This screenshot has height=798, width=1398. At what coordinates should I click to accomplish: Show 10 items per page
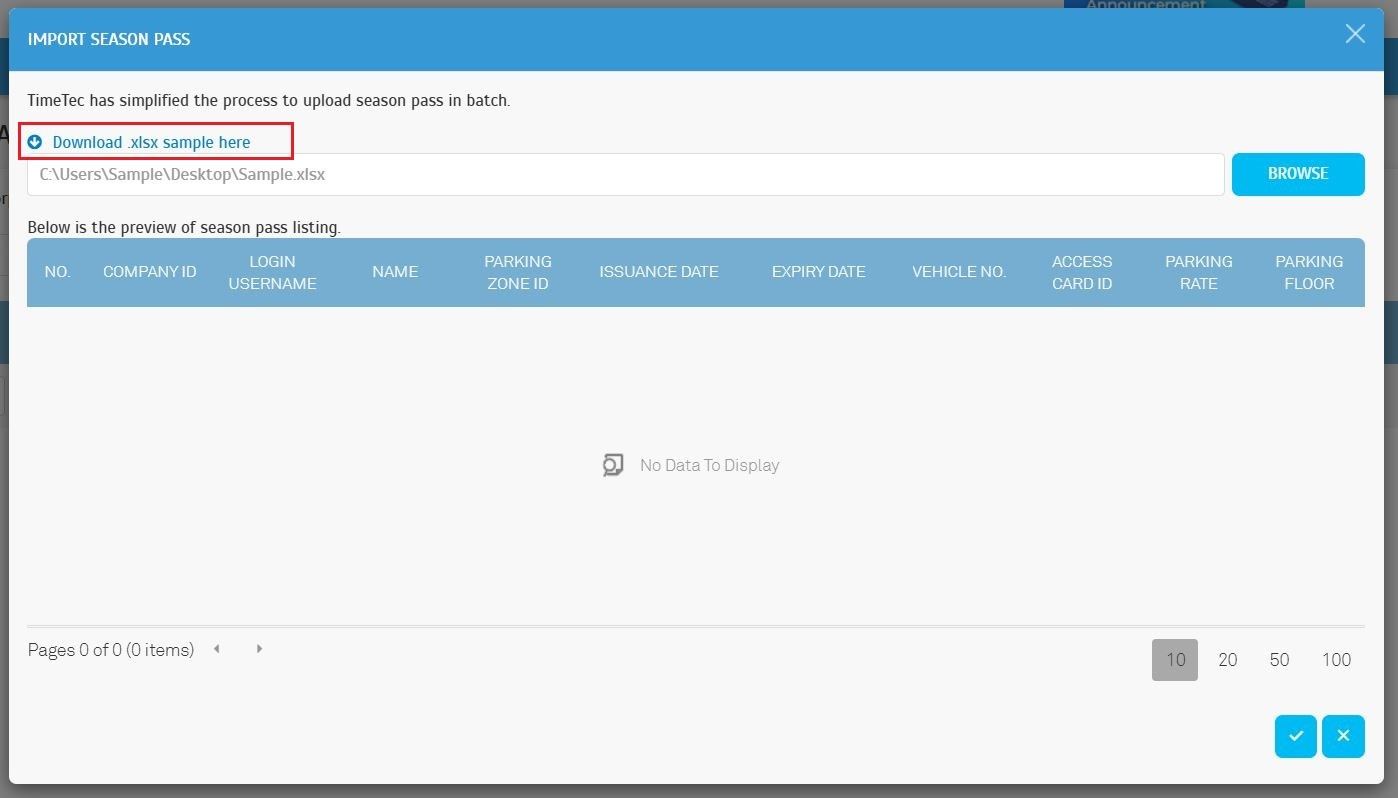coord(1175,660)
